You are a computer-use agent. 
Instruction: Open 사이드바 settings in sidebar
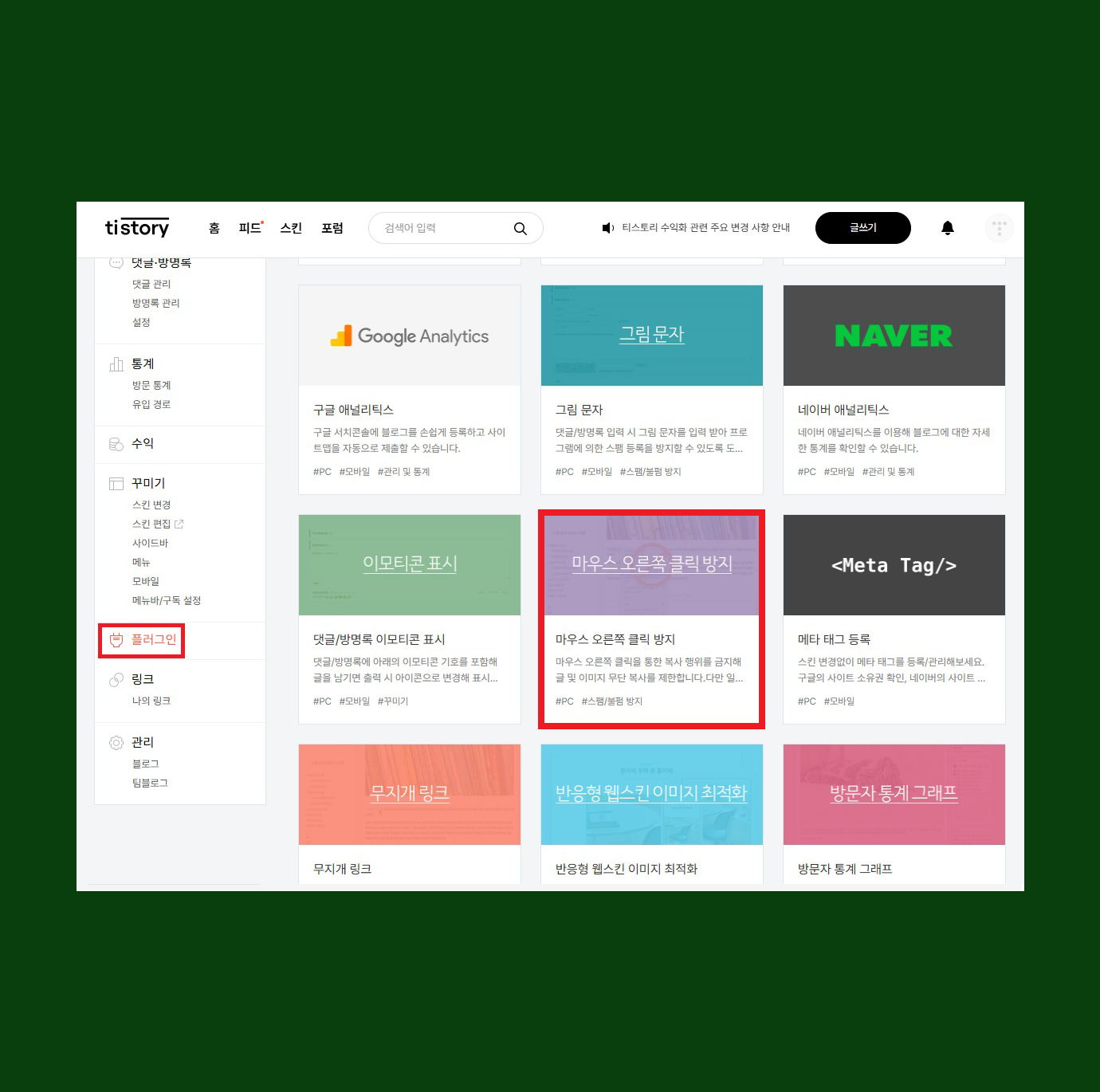(x=151, y=544)
